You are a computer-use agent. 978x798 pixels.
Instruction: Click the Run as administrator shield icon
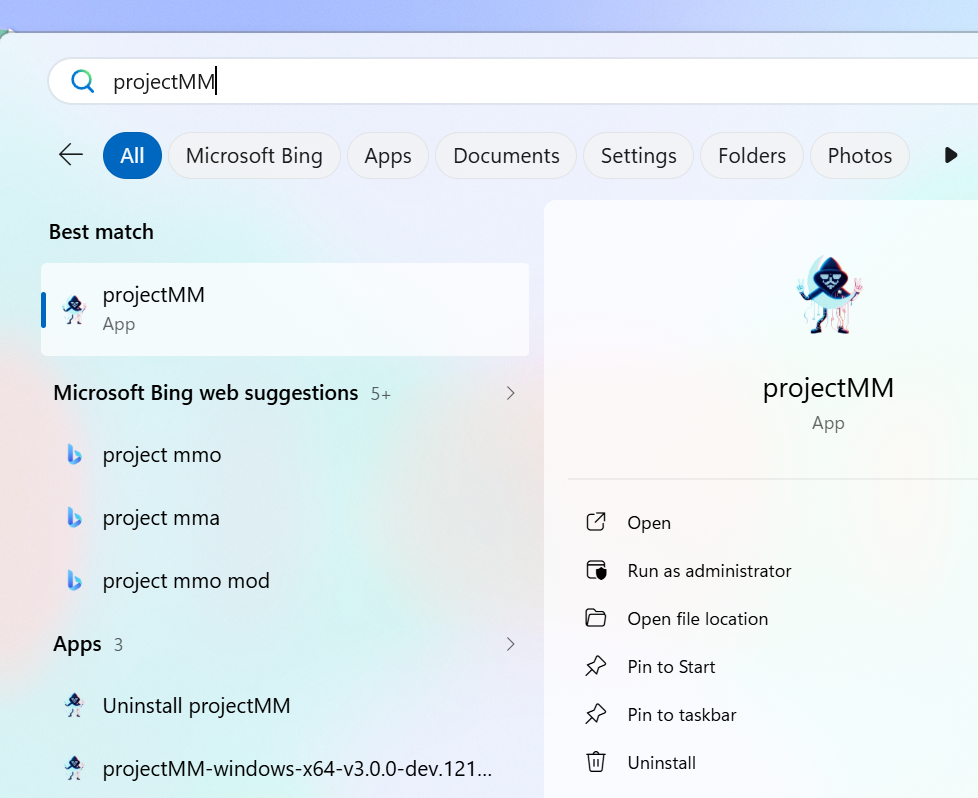click(x=596, y=570)
